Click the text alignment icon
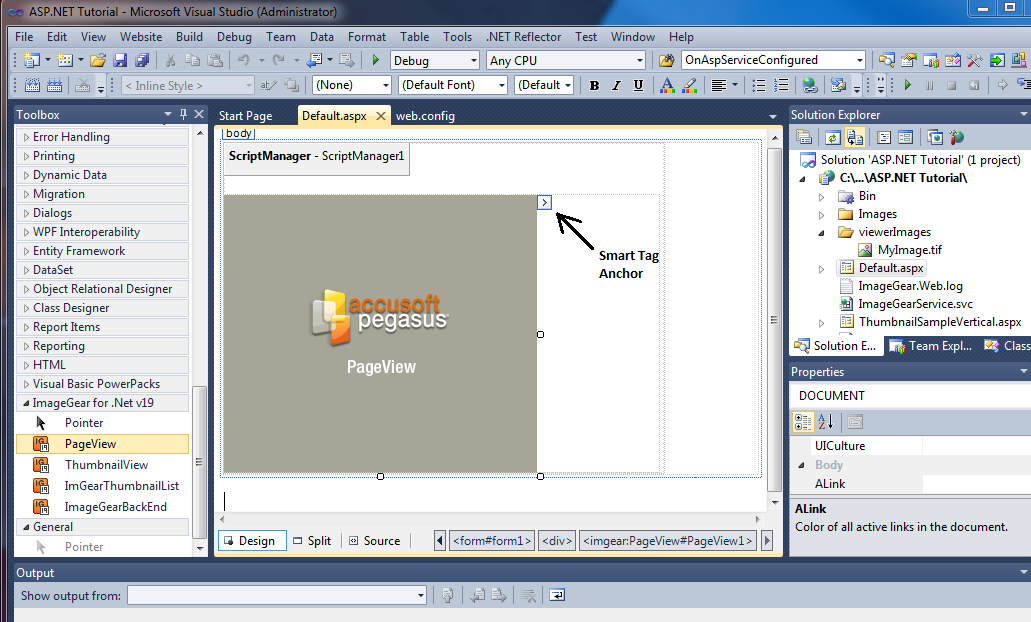 tap(719, 85)
